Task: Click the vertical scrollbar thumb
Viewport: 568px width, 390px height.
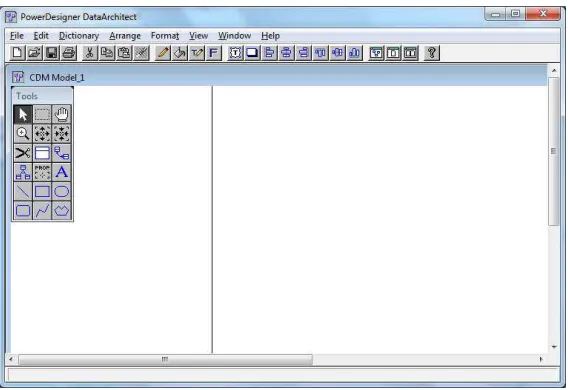Action: coord(554,151)
